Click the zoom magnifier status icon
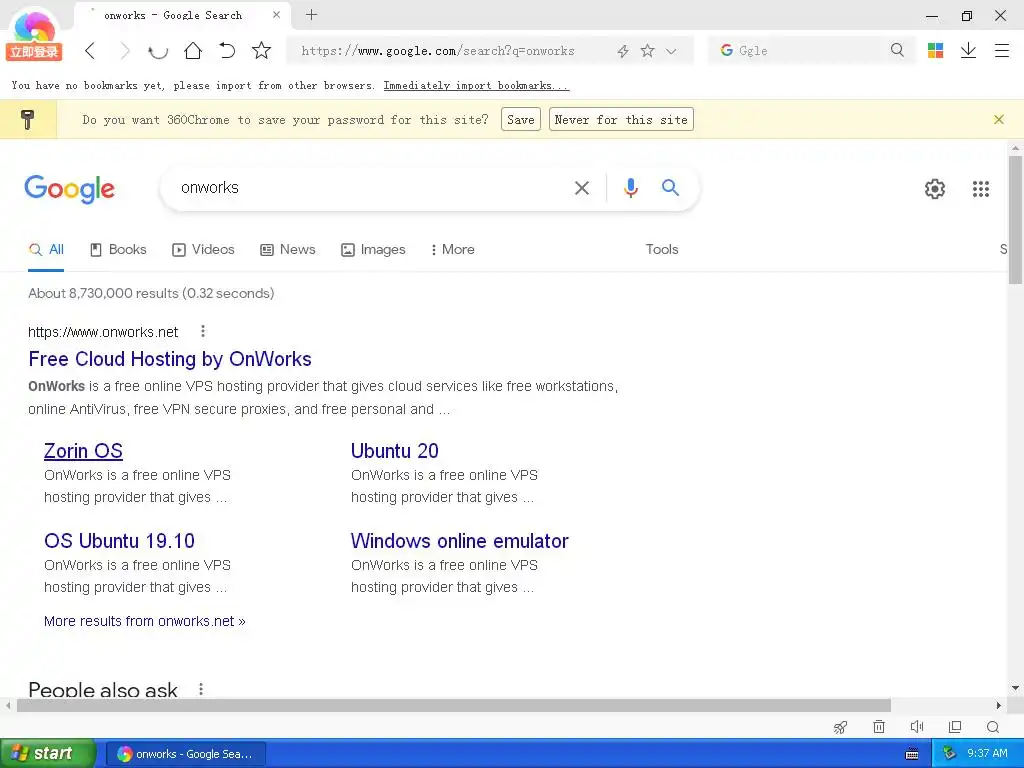Screen dimensions: 1024x768 click(x=993, y=727)
